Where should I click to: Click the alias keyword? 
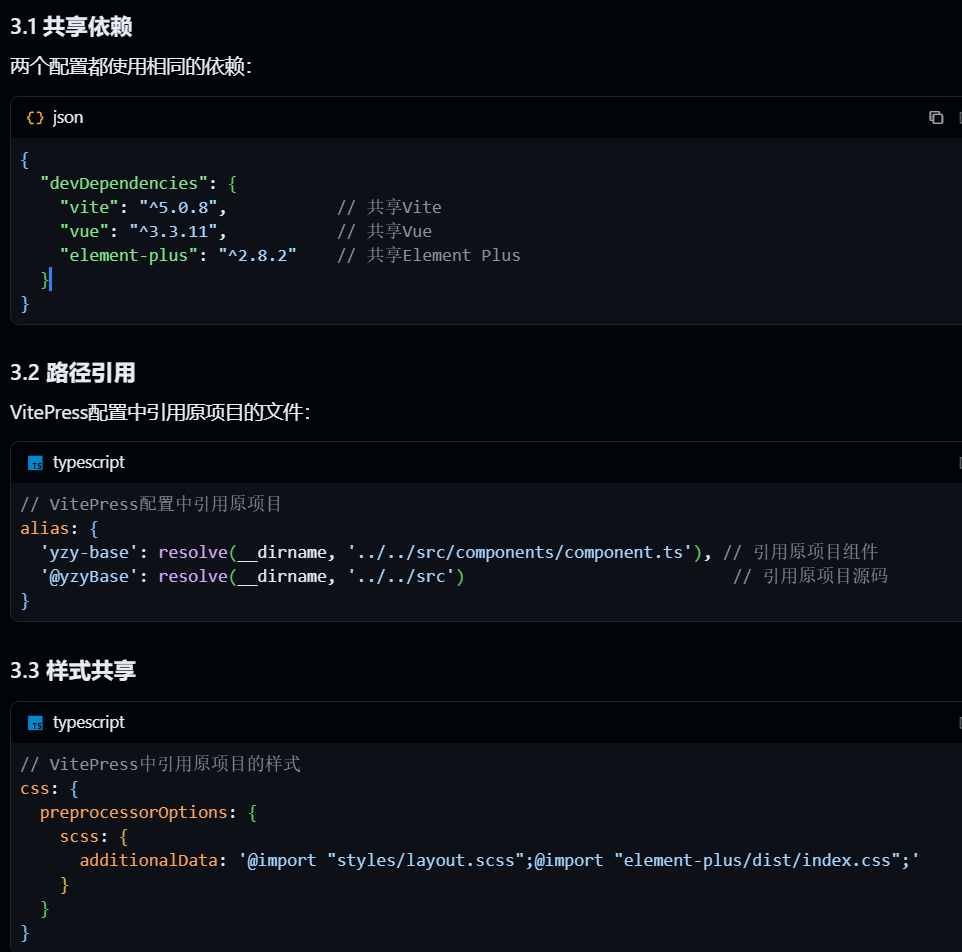pos(45,528)
